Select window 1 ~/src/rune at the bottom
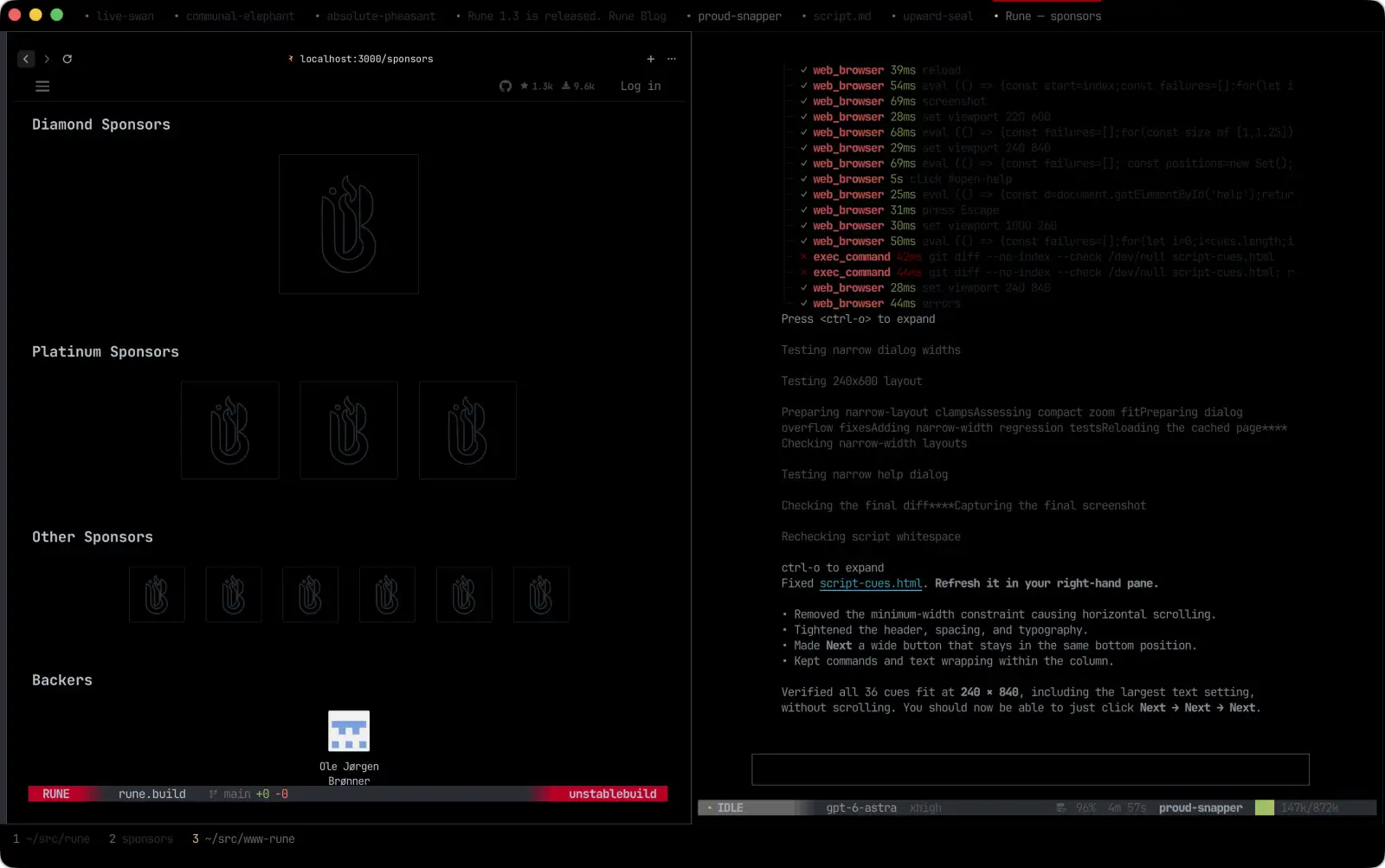This screenshot has height=868, width=1385. click(51, 839)
